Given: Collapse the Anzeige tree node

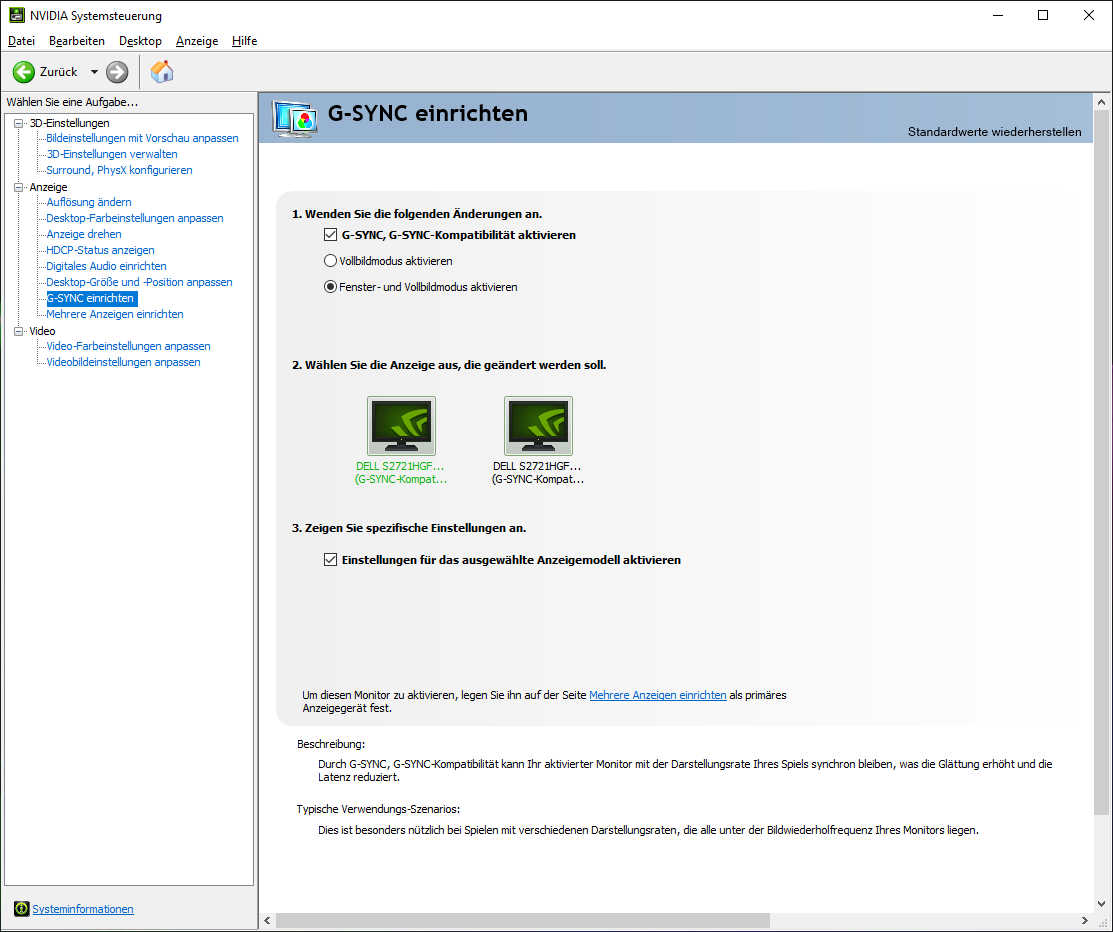Looking at the screenshot, I should pos(19,187).
